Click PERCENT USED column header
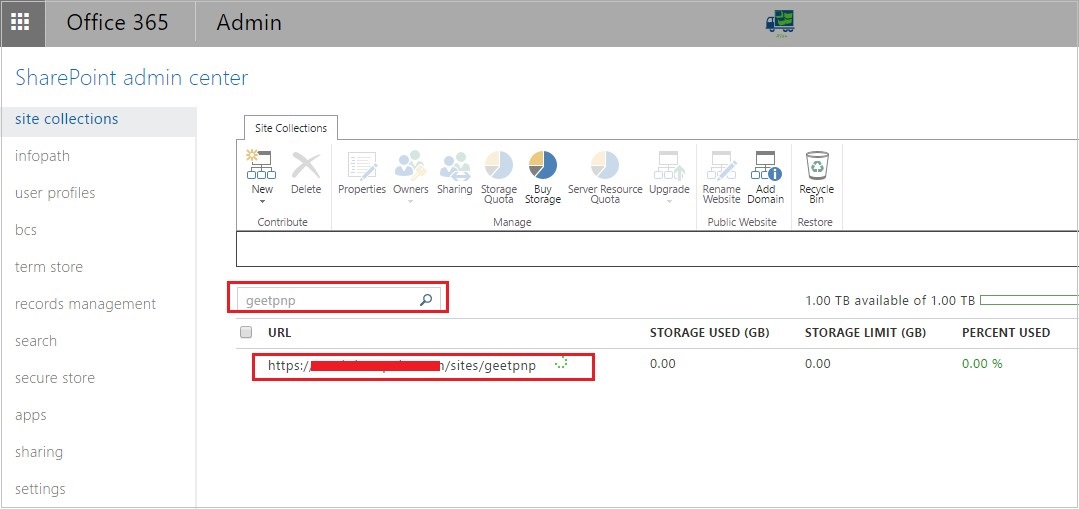The image size is (1079, 509). [1006, 333]
